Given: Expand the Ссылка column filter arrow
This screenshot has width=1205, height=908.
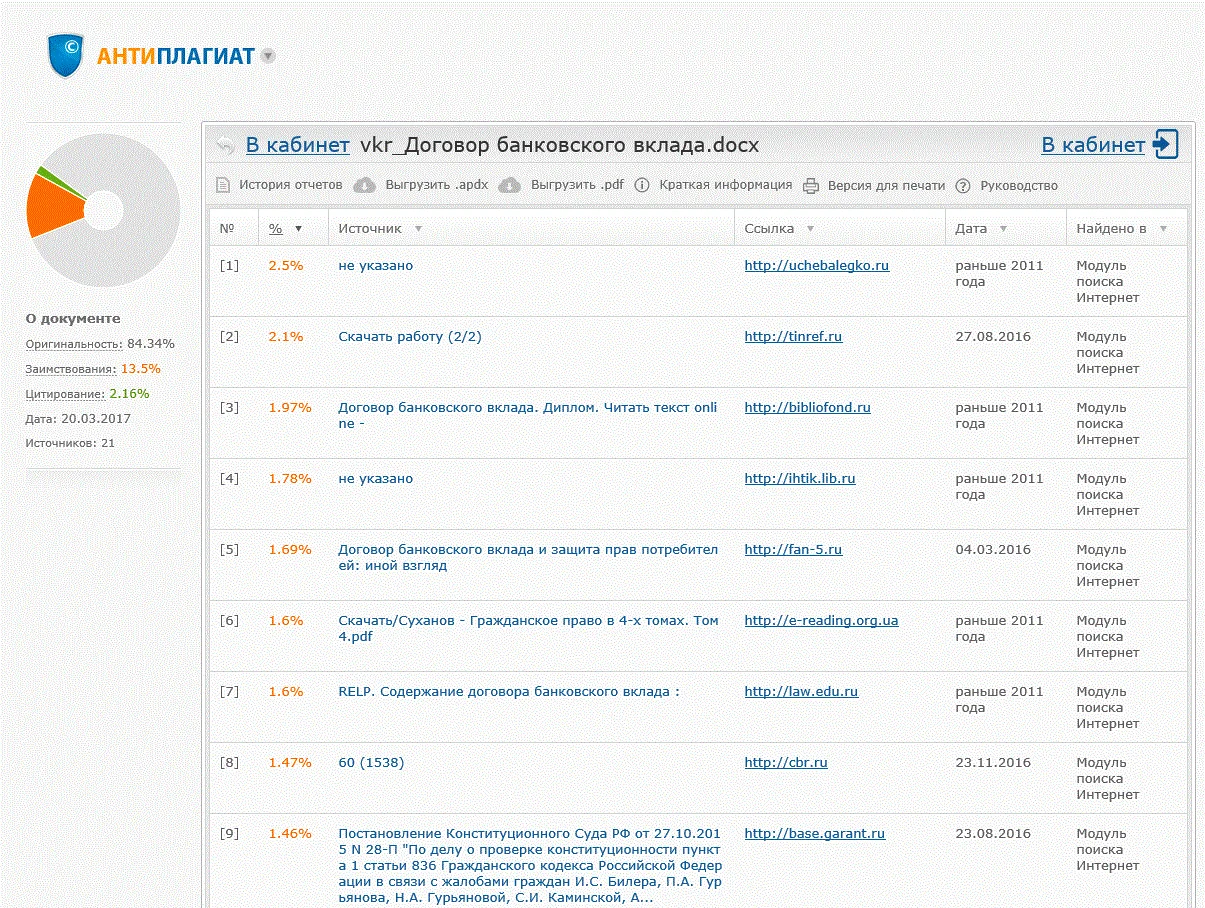Looking at the screenshot, I should pyautogui.click(x=810, y=229).
